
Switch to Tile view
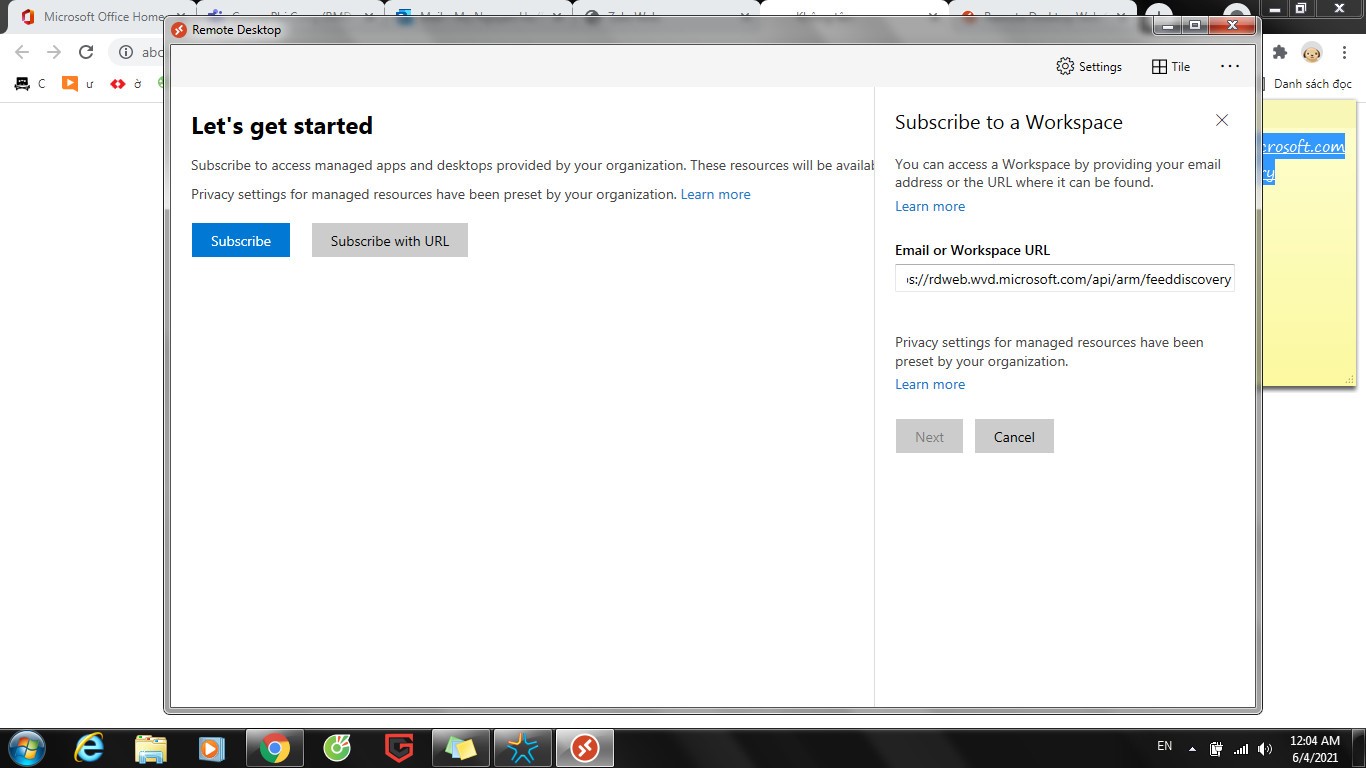1171,66
